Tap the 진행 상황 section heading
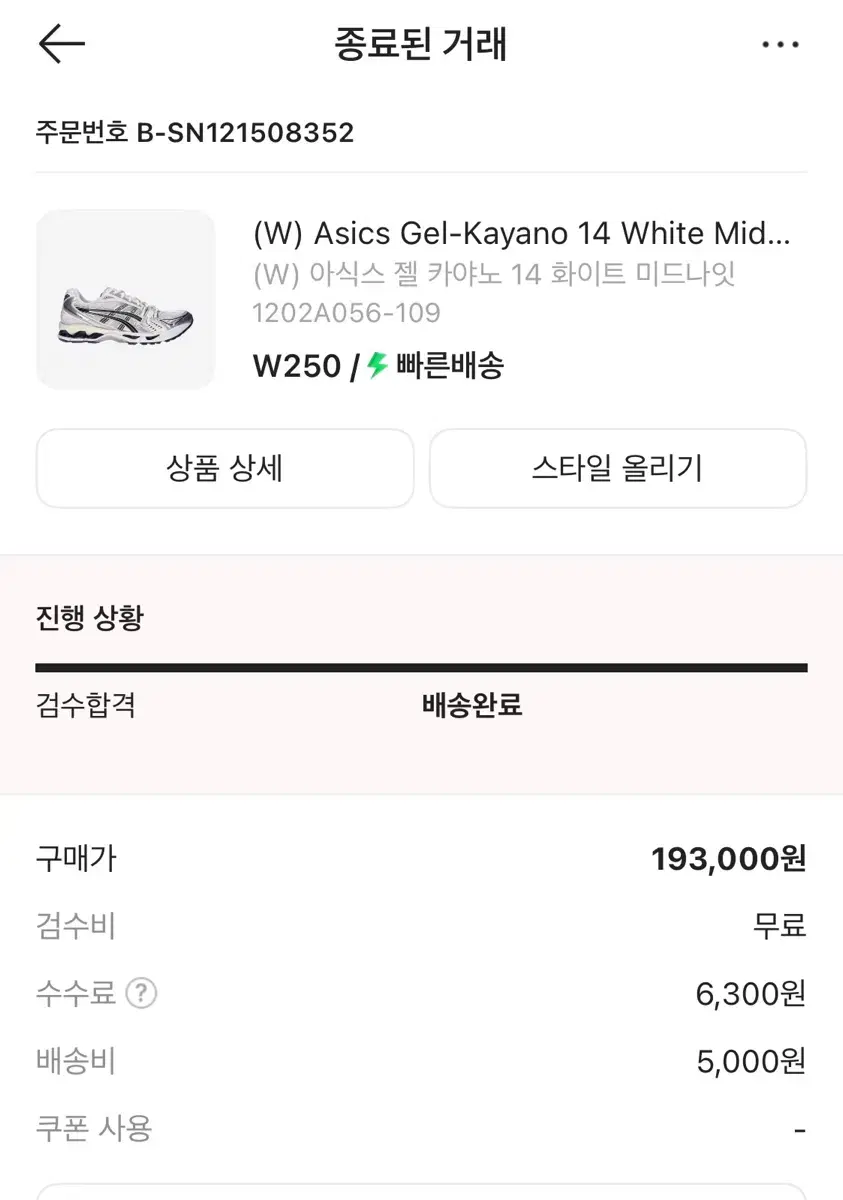 (90, 618)
